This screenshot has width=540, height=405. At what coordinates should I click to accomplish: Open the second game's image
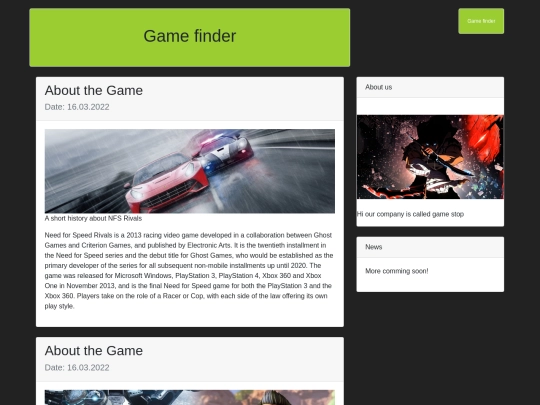190,397
